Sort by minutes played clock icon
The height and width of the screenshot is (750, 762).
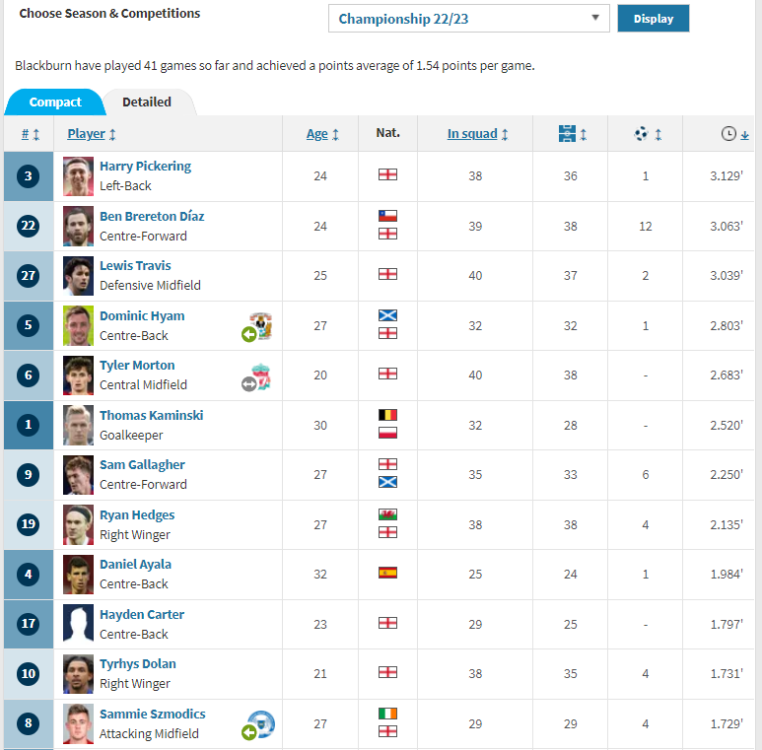coord(734,134)
